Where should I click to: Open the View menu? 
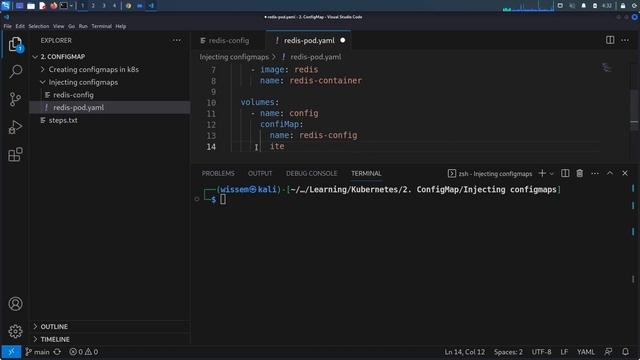[x=58, y=26]
